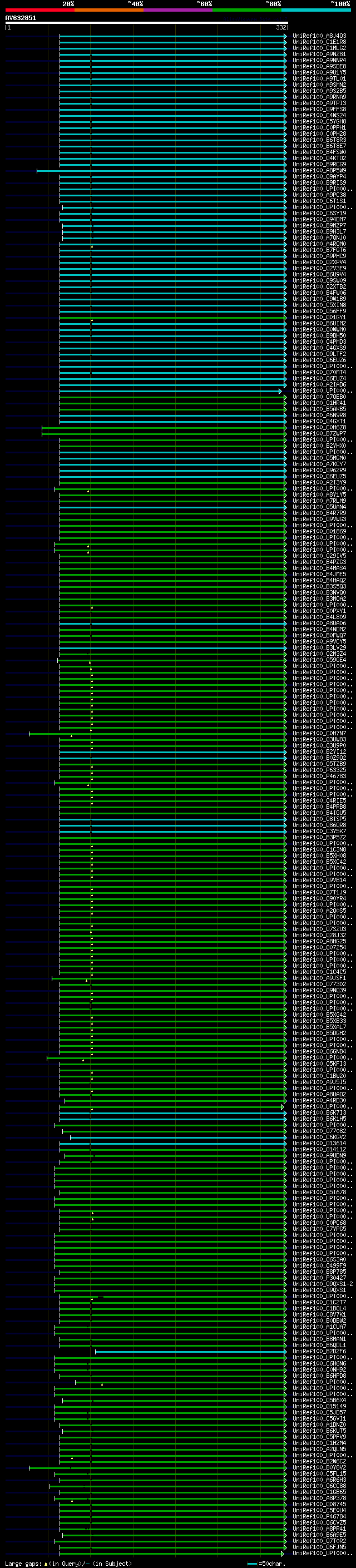The image size is (356, 1568).
Task: Select the UniRef100_P63325 label
Action: 319,770
